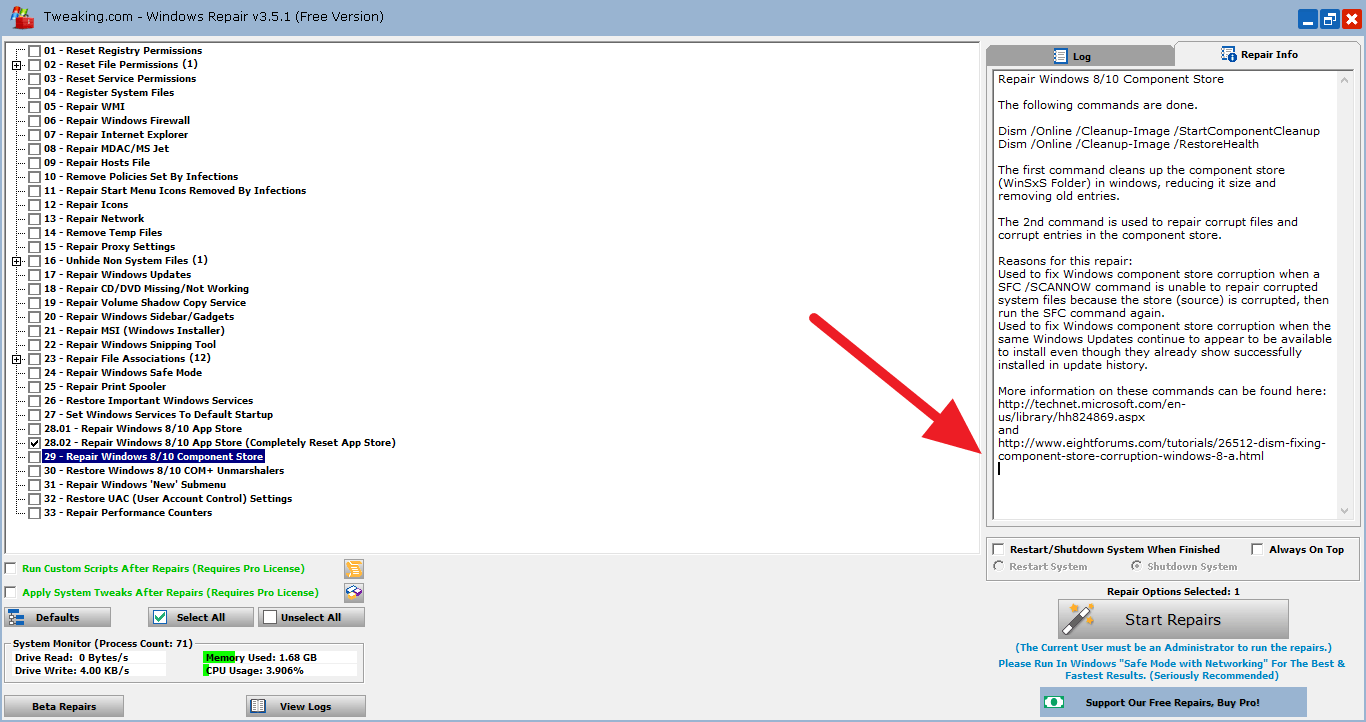Check 29 - Repair Windows 8/10 Component Store box
Screen dimensions: 1366x722
click(x=35, y=457)
